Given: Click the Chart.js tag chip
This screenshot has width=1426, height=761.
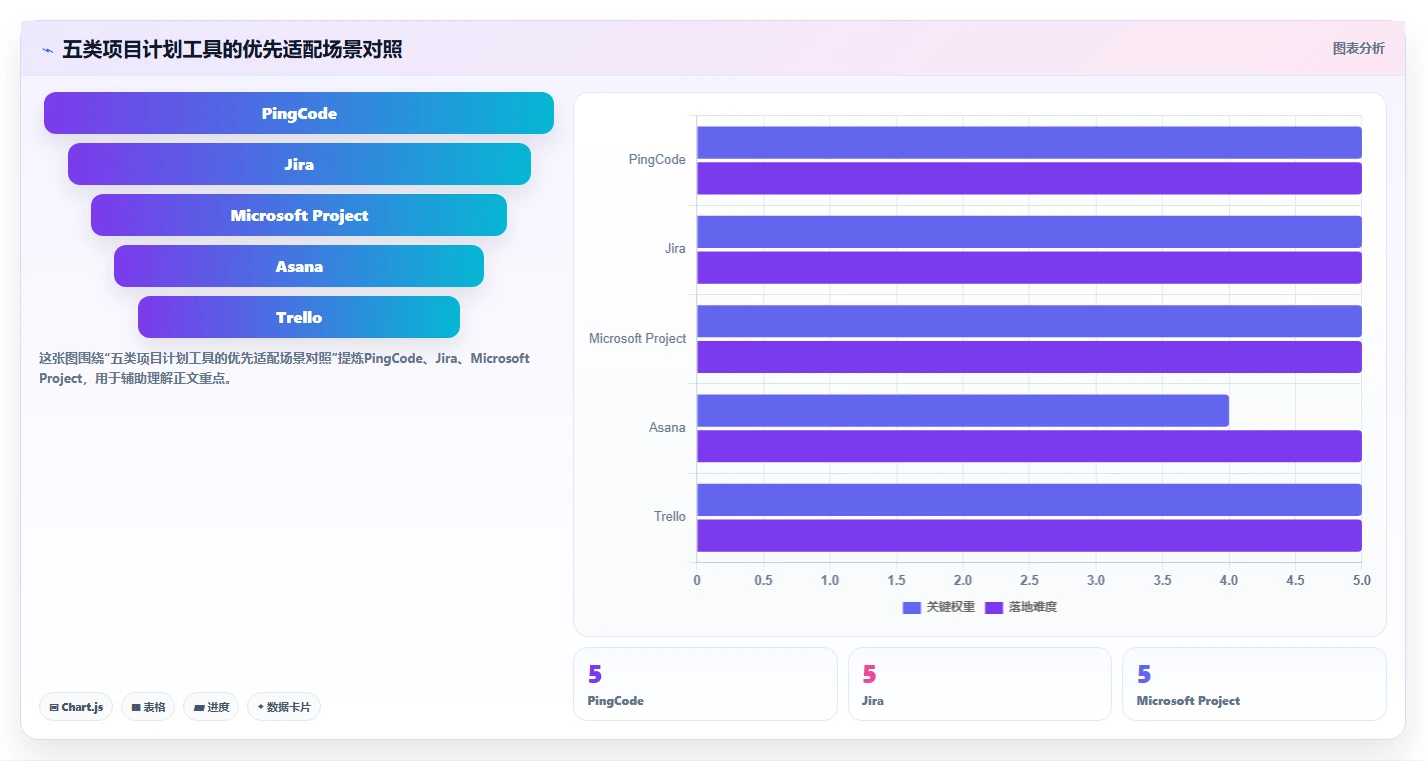Looking at the screenshot, I should pos(77,707).
